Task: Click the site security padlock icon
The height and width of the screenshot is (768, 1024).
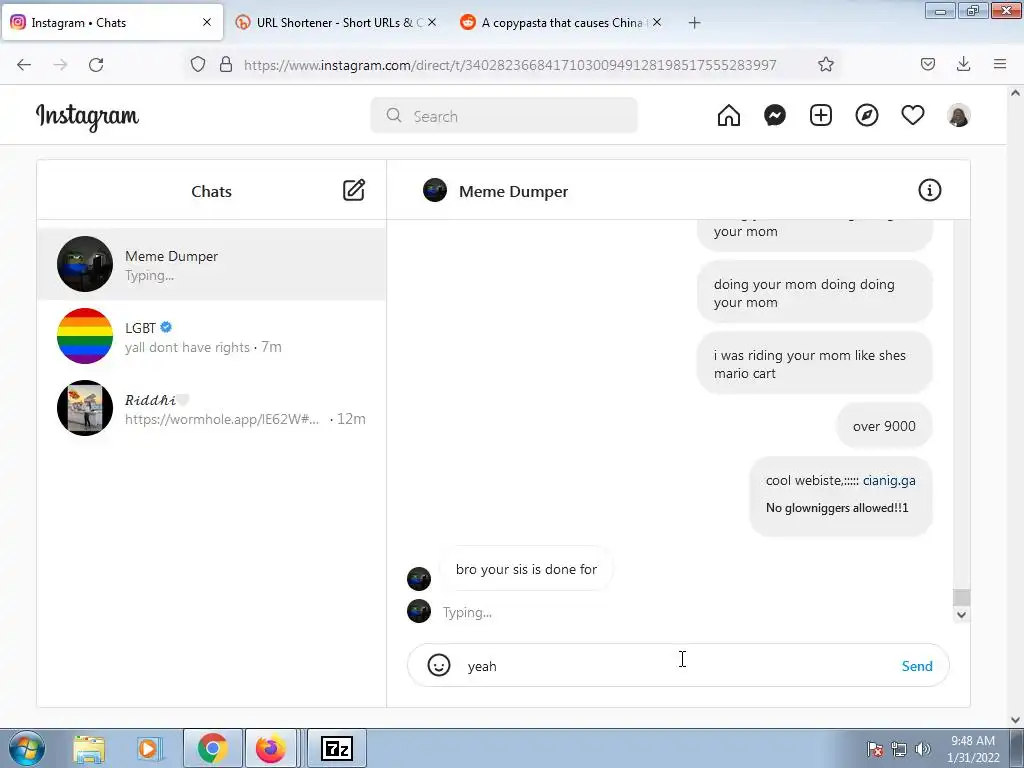Action: tap(226, 64)
